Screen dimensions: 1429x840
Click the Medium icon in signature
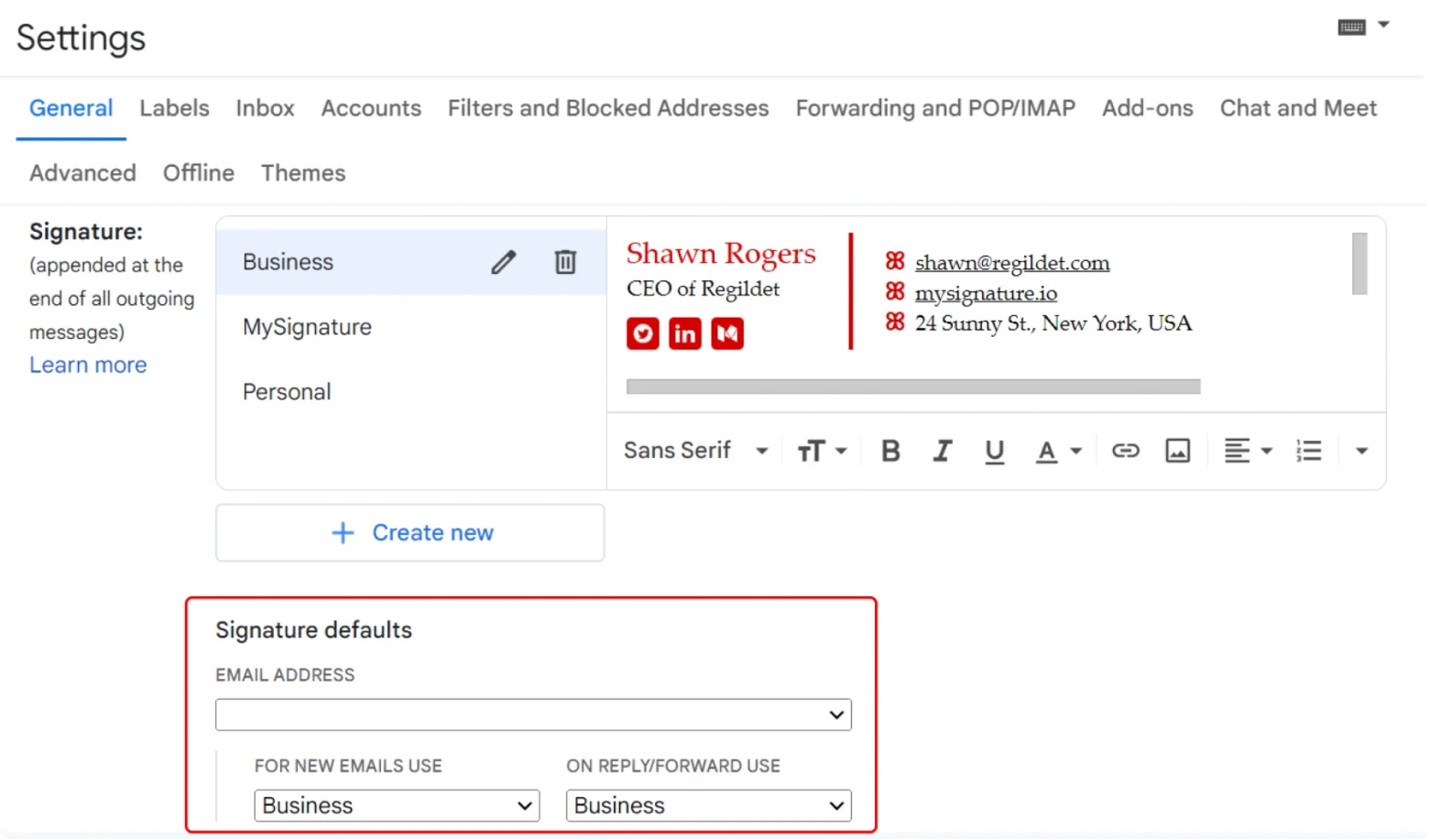click(727, 333)
